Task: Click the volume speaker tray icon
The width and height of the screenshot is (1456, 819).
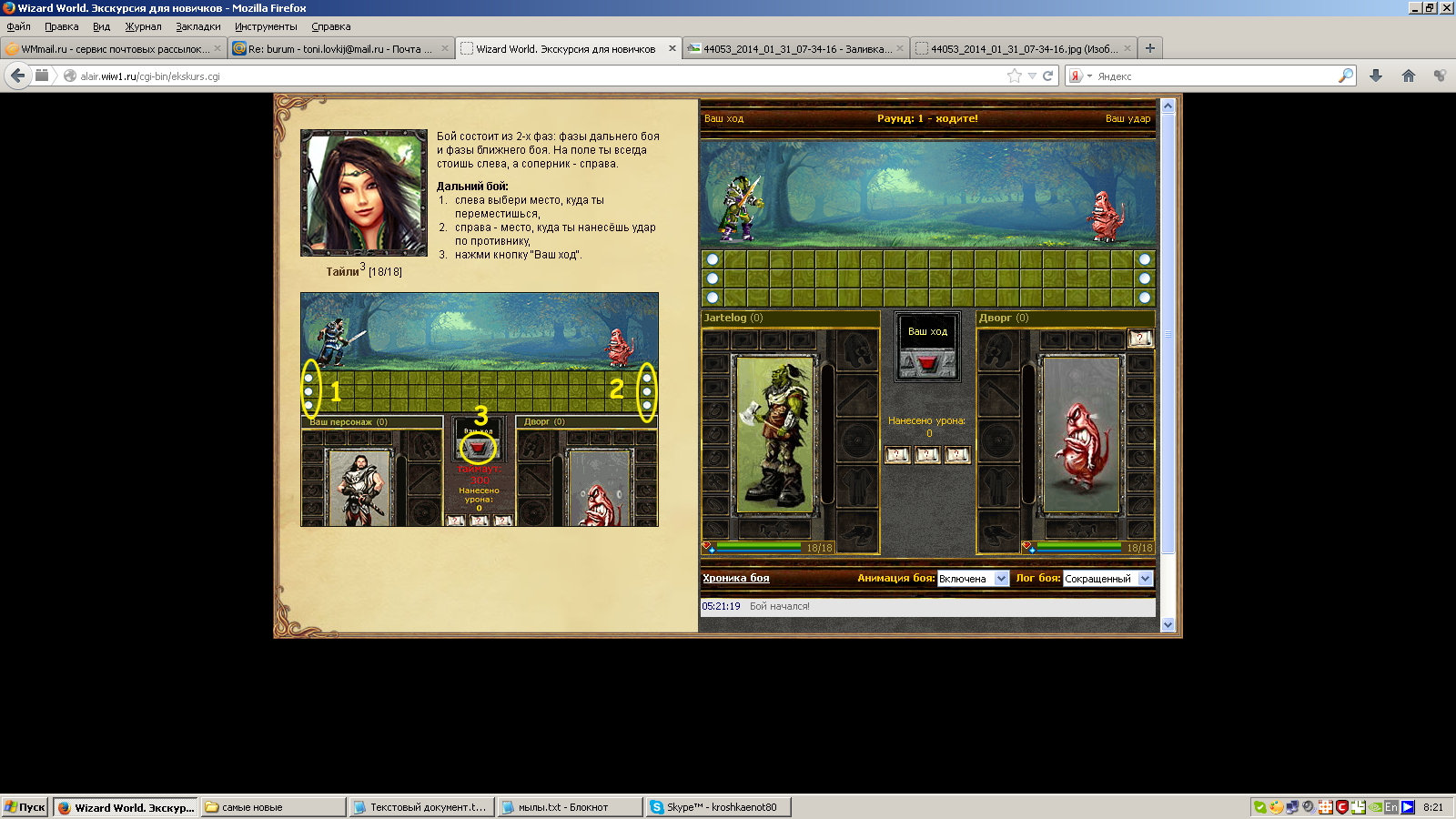Action: coord(1309,806)
